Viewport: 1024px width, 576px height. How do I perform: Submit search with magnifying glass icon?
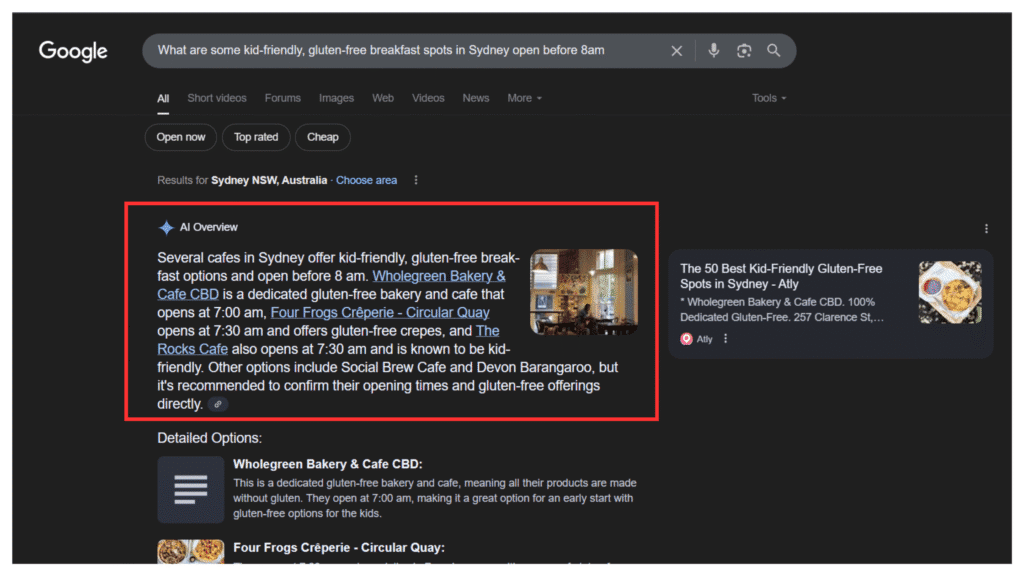coord(774,50)
